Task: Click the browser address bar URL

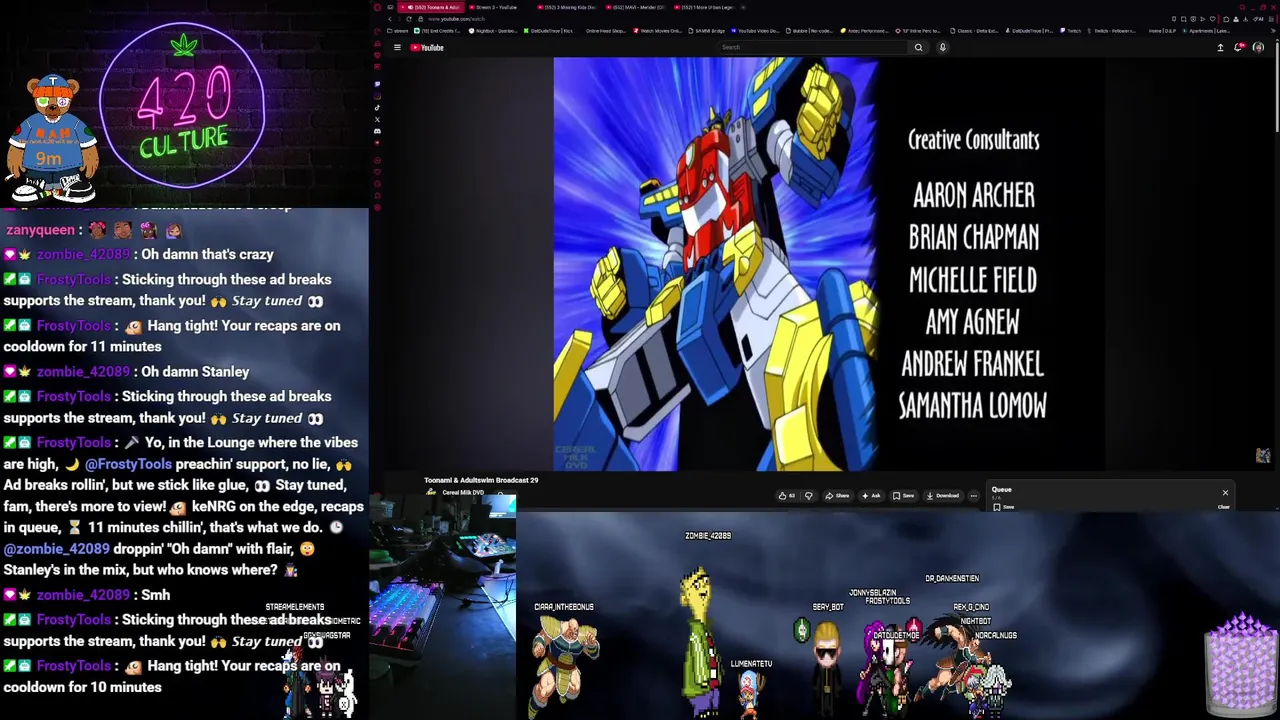Action: tap(456, 19)
